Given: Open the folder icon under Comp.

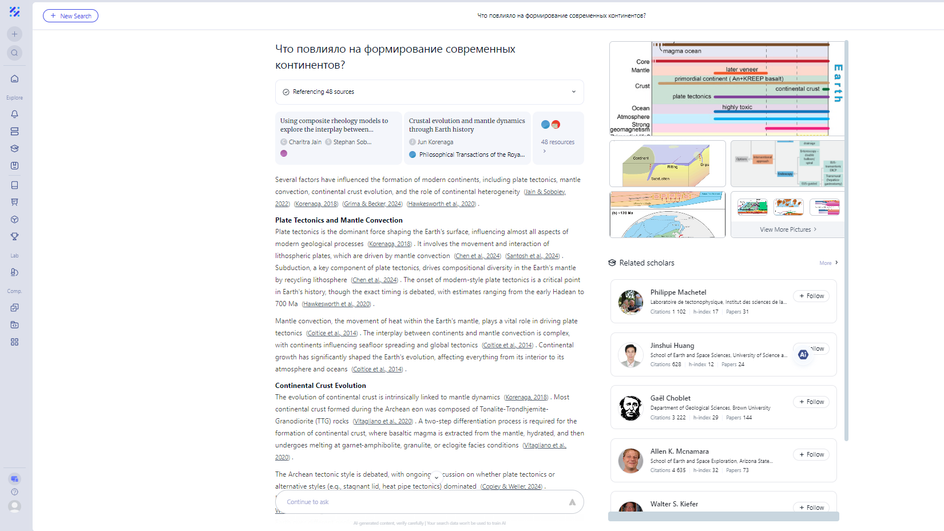Looking at the screenshot, I should point(14,325).
